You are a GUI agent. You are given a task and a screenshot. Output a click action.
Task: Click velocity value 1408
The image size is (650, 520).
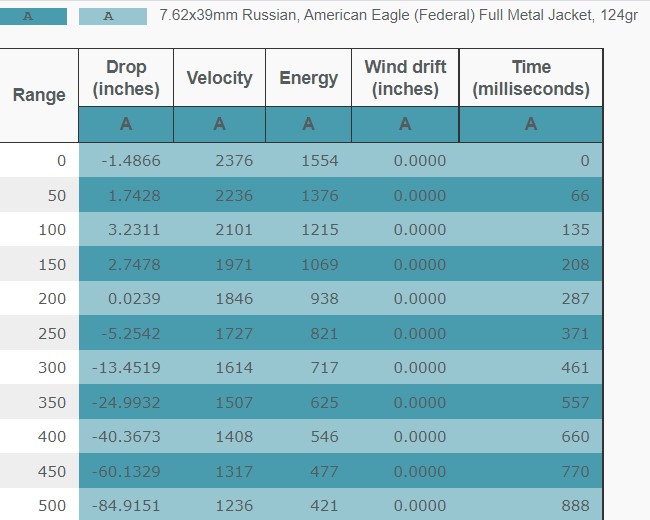click(x=234, y=436)
